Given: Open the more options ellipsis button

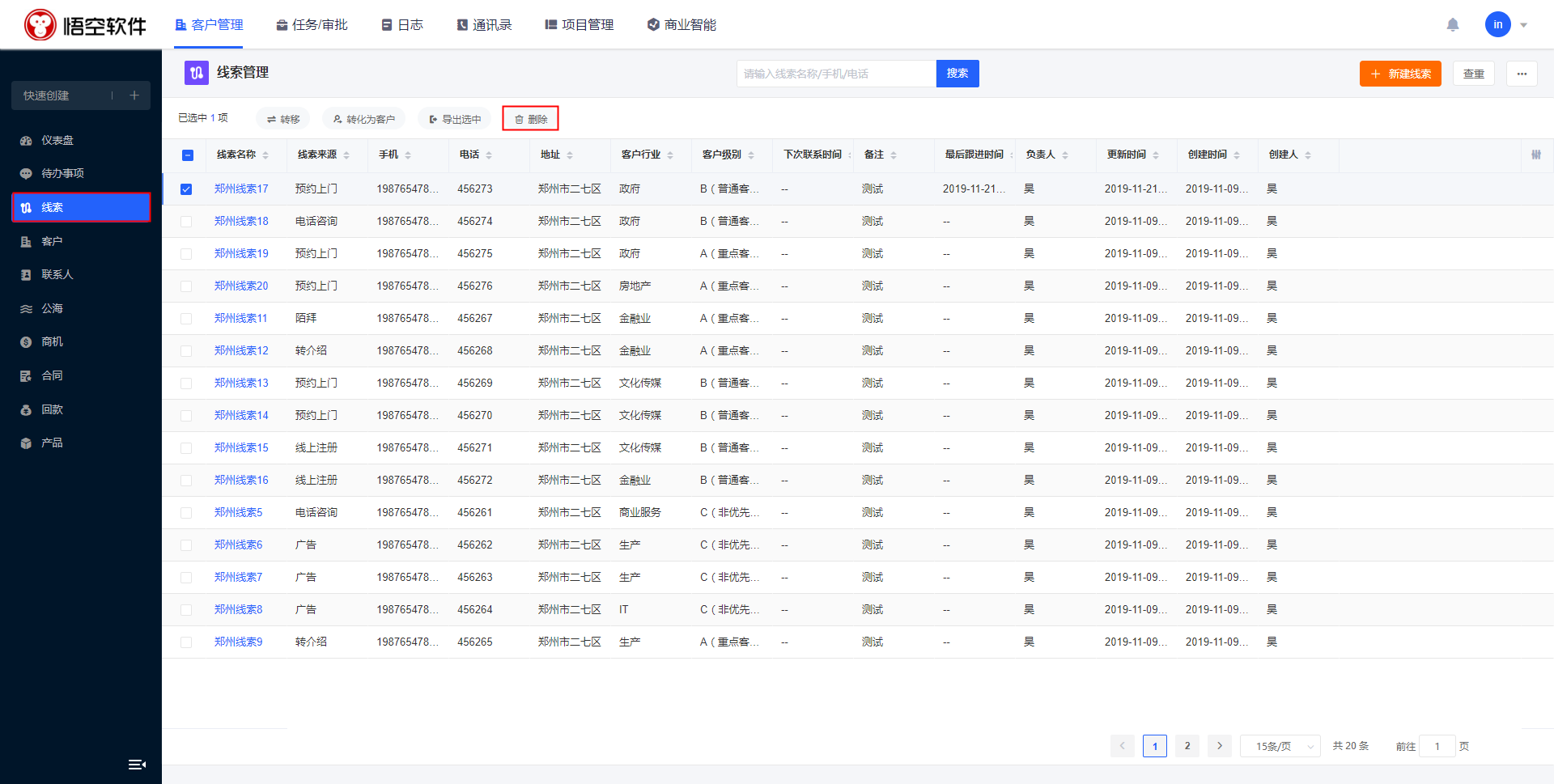Looking at the screenshot, I should point(1522,74).
